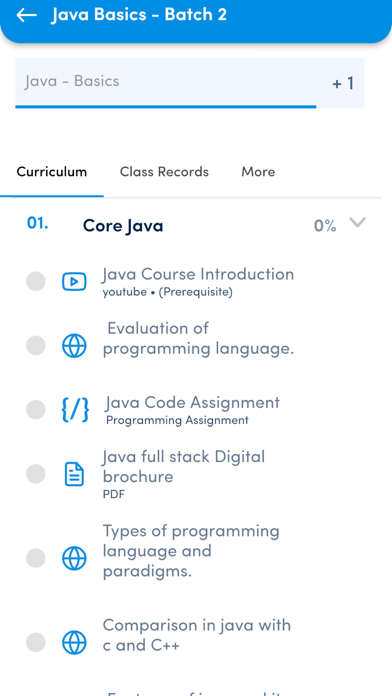Mark Java full stack Digital brochure complete

pyautogui.click(x=36, y=474)
